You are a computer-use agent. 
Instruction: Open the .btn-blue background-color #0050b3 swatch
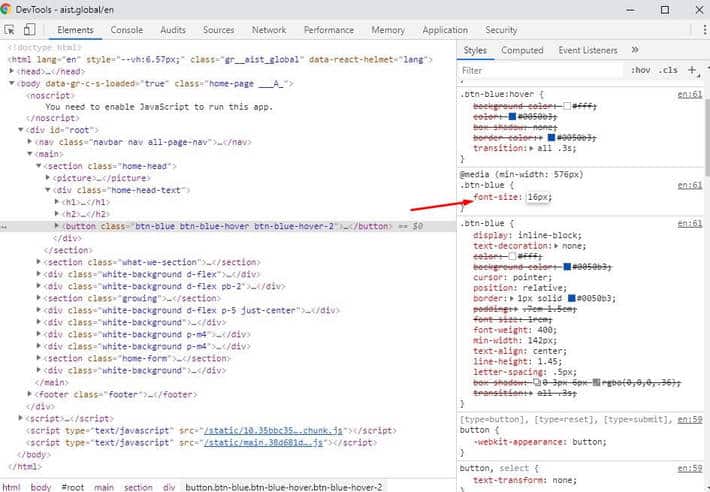[x=567, y=267]
